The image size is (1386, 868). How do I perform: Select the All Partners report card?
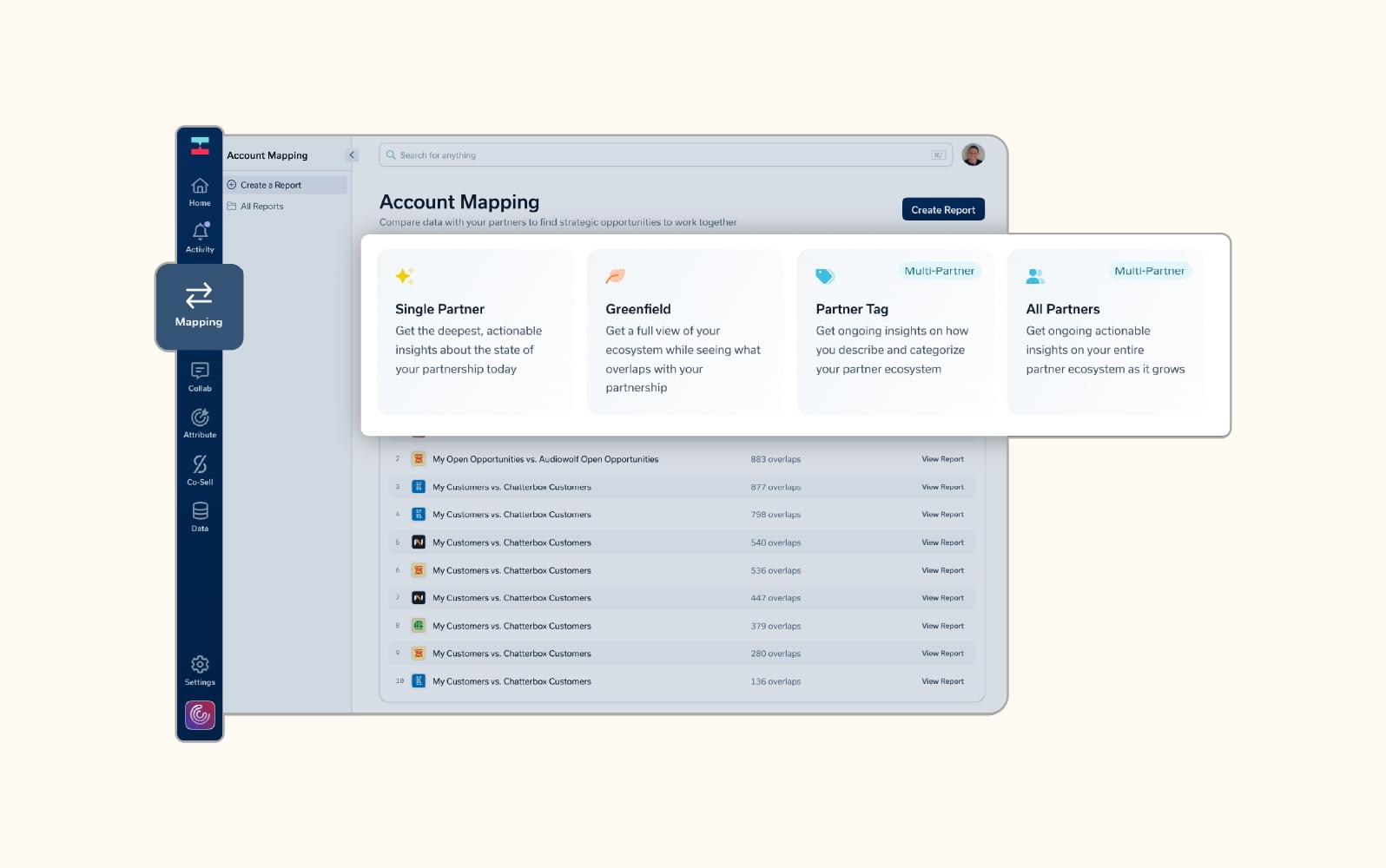coord(1105,332)
